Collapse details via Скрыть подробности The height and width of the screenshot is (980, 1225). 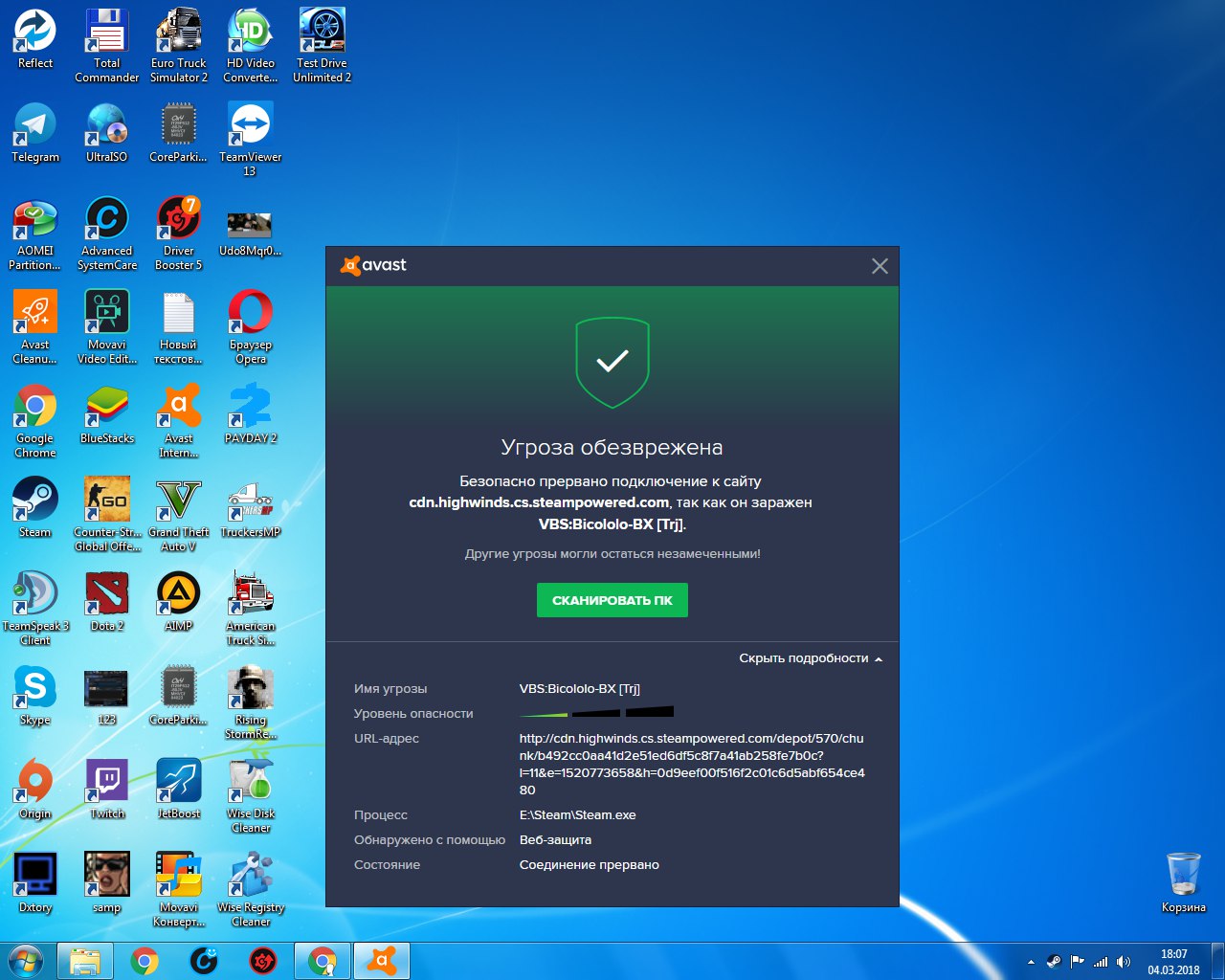(x=810, y=658)
